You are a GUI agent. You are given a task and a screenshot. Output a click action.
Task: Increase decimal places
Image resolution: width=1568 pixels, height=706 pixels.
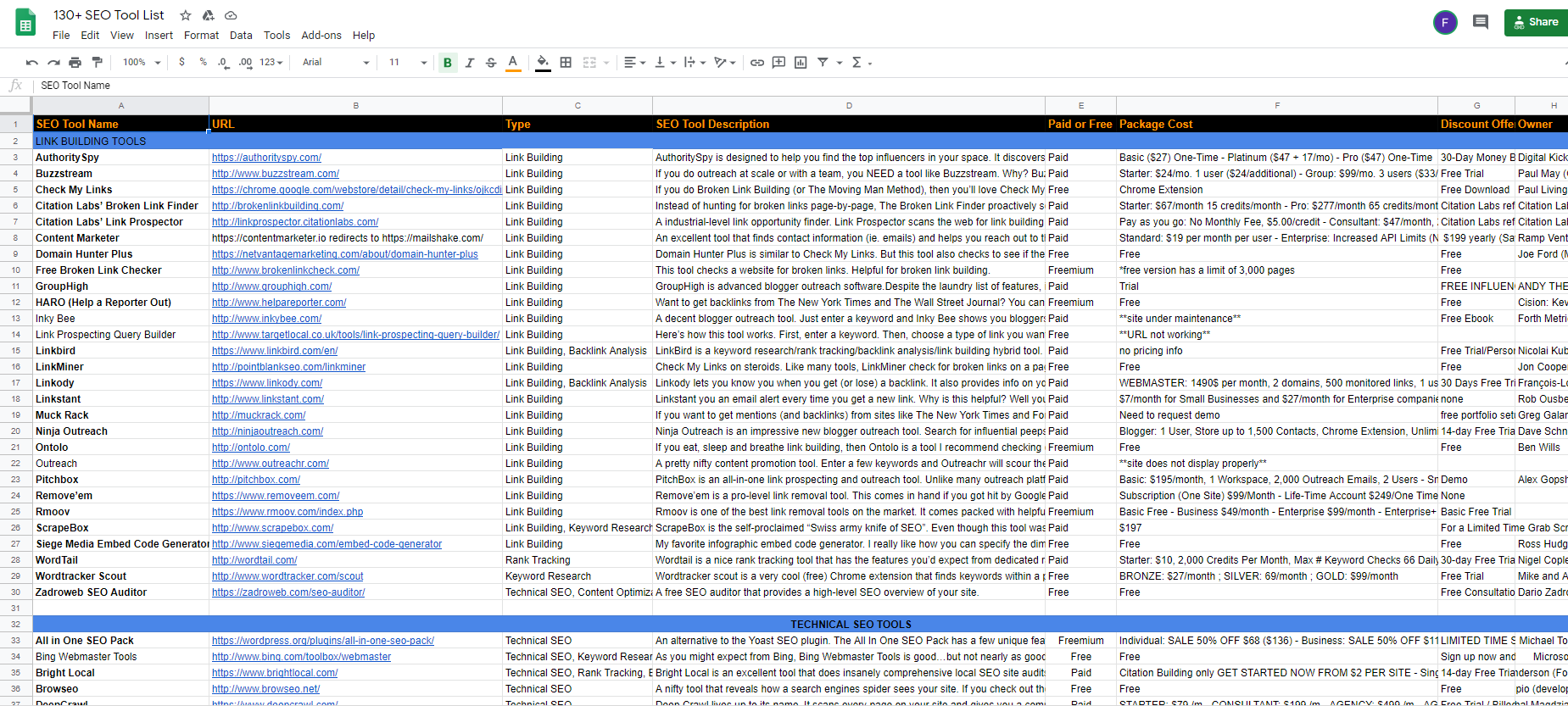[x=245, y=63]
